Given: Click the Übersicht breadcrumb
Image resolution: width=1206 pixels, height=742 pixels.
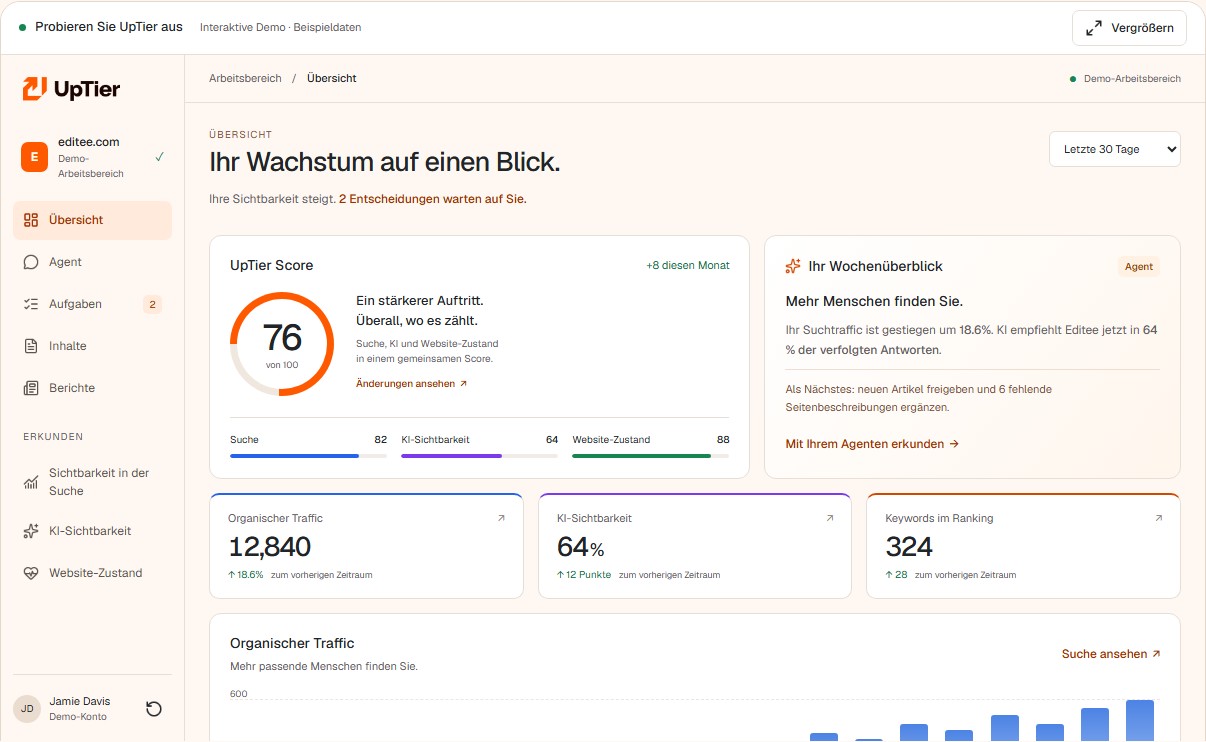Looking at the screenshot, I should pos(332,78).
